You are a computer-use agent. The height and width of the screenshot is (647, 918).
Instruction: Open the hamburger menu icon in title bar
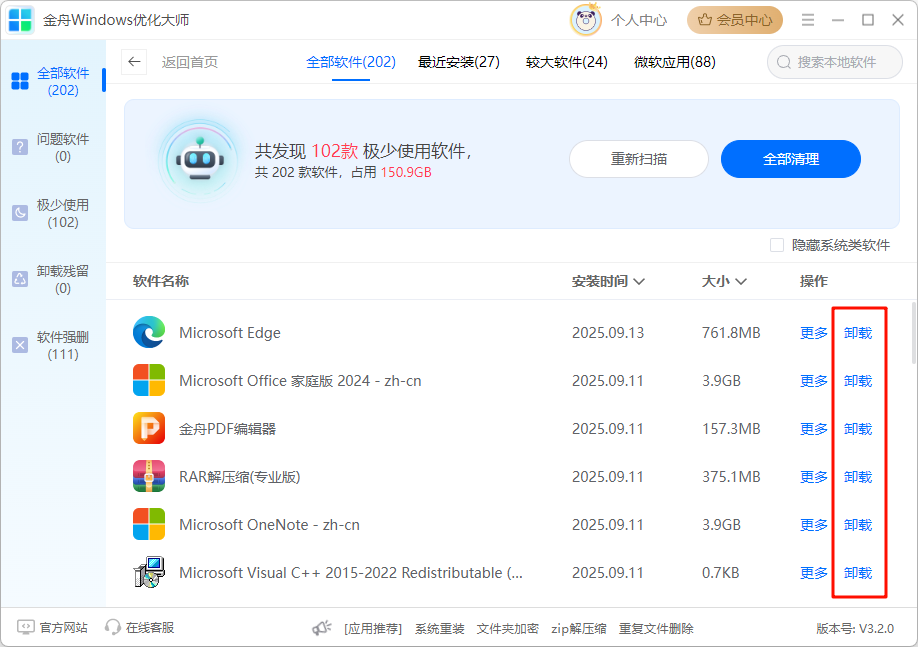pyautogui.click(x=808, y=20)
